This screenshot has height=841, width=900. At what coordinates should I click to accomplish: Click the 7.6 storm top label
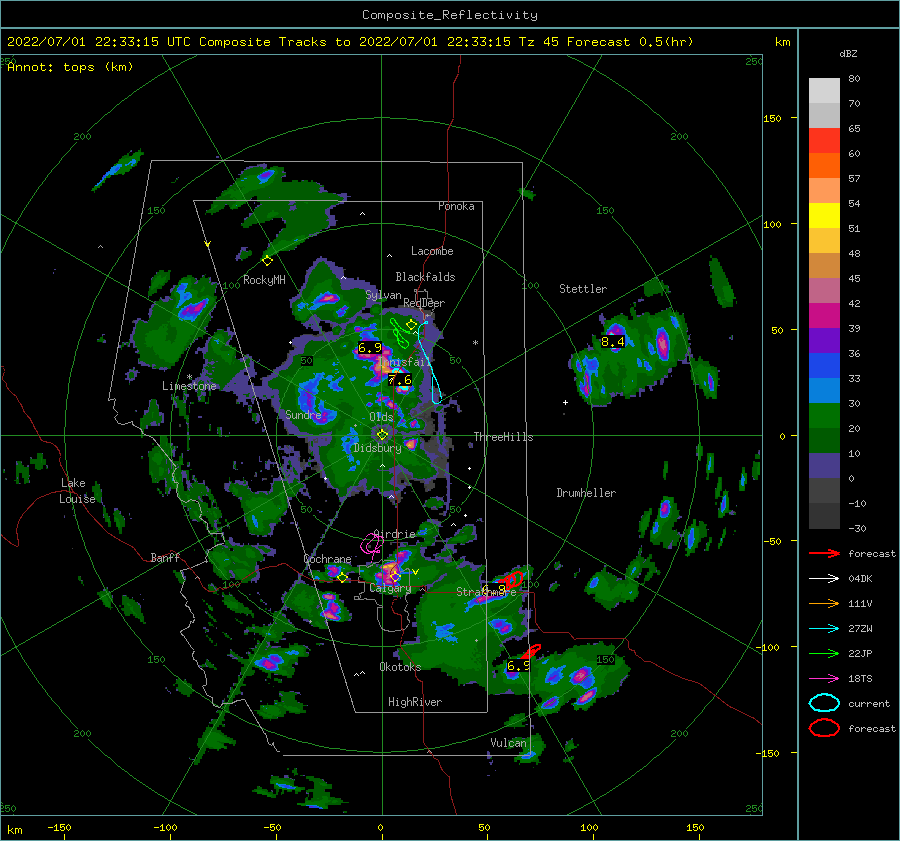click(399, 379)
